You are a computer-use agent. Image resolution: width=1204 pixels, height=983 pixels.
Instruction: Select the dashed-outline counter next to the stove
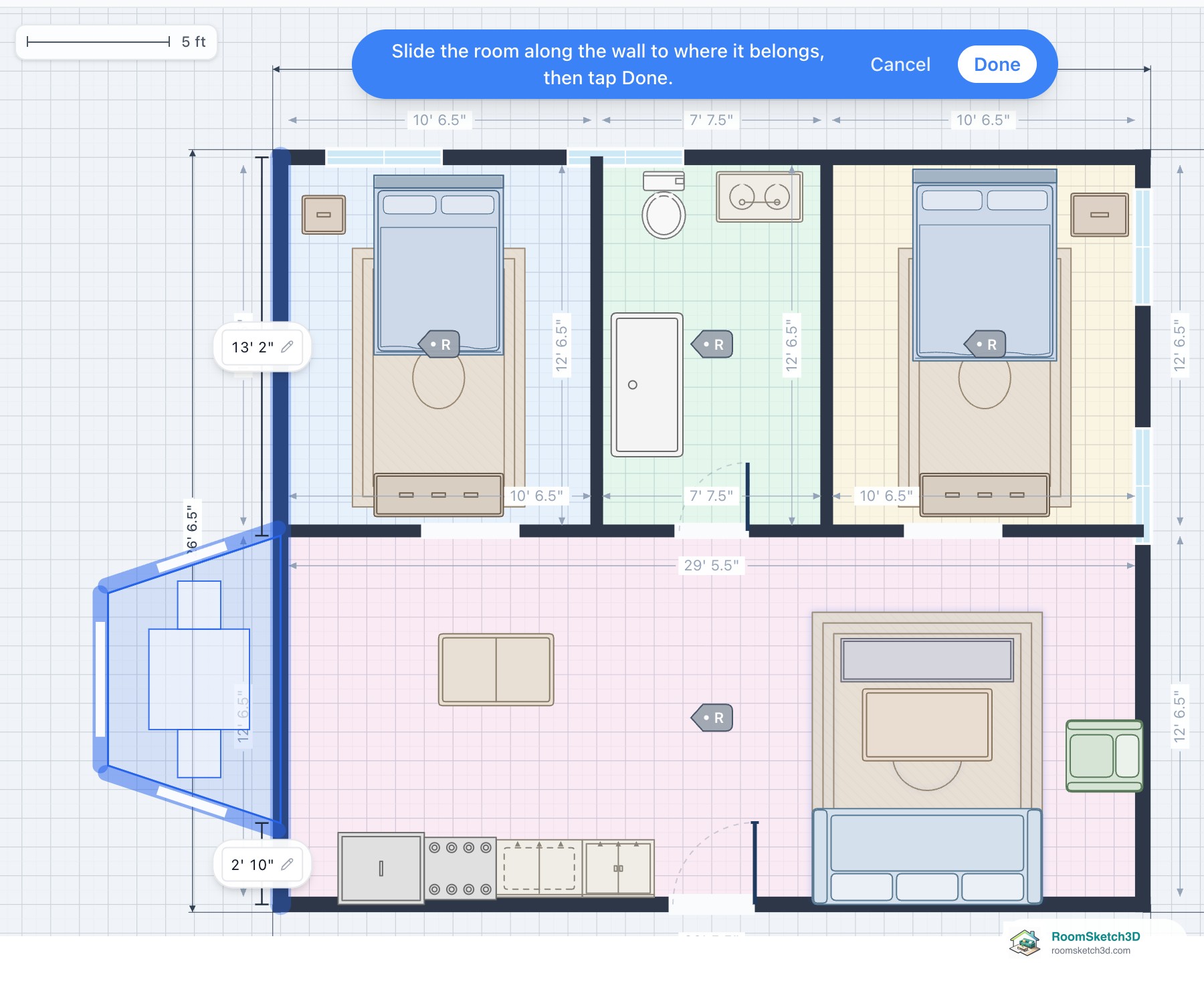click(x=539, y=868)
